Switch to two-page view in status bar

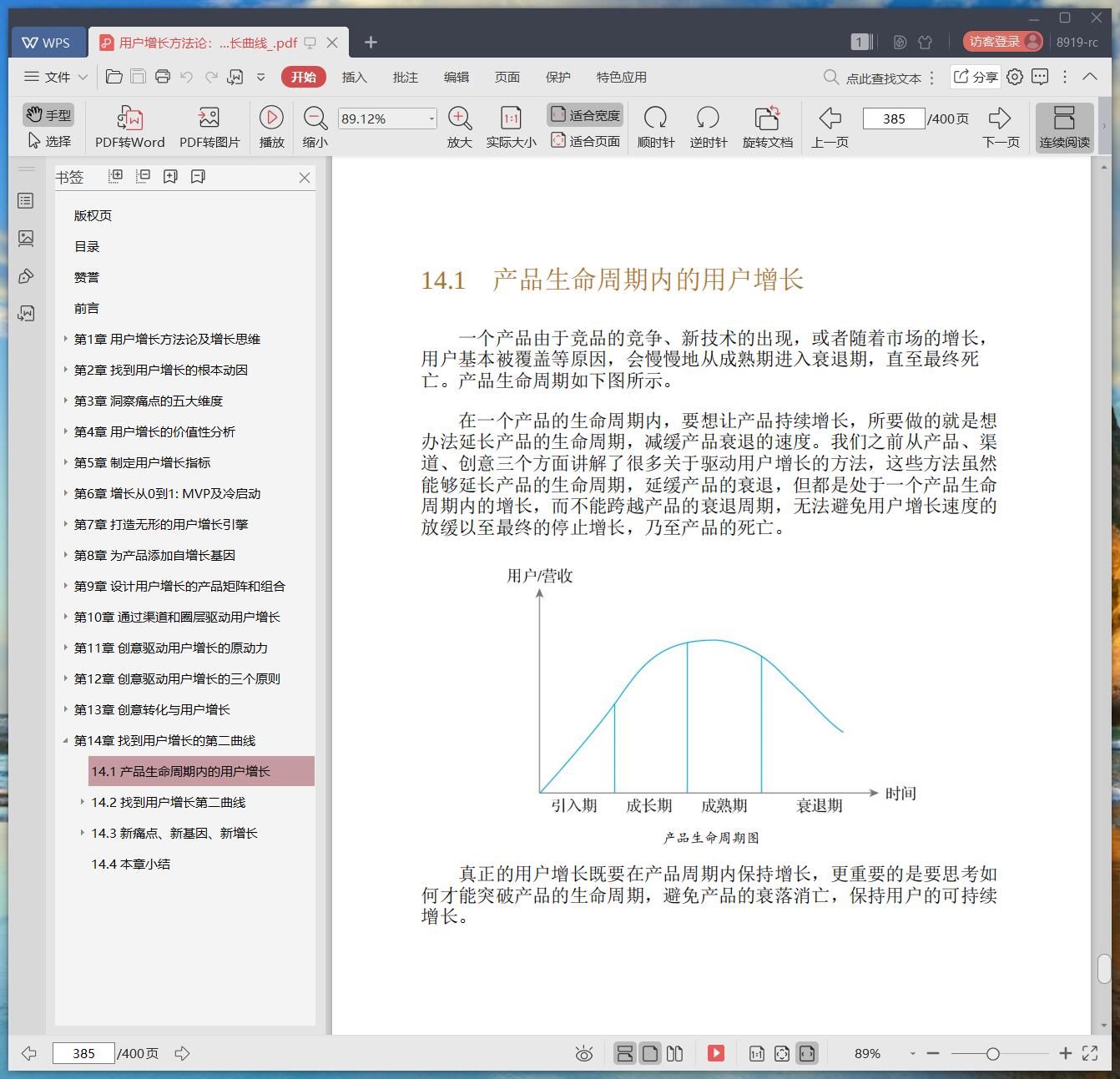click(x=675, y=1053)
